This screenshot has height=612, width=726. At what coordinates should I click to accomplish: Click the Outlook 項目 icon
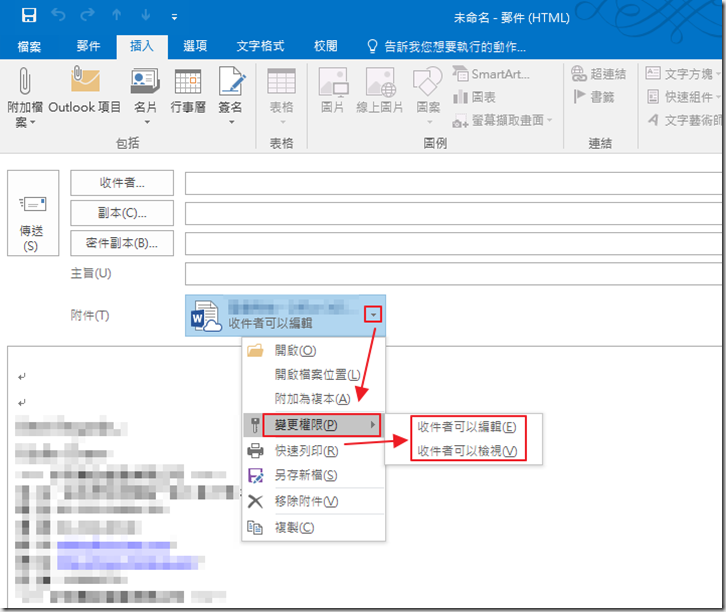coord(84,81)
